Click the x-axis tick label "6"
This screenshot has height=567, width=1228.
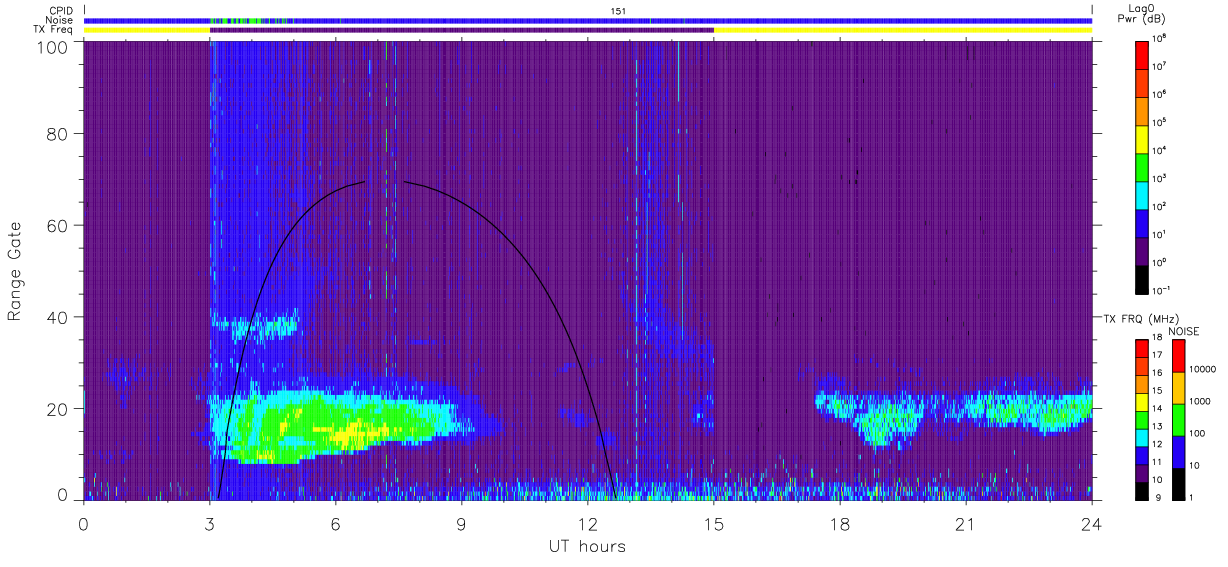(x=335, y=524)
